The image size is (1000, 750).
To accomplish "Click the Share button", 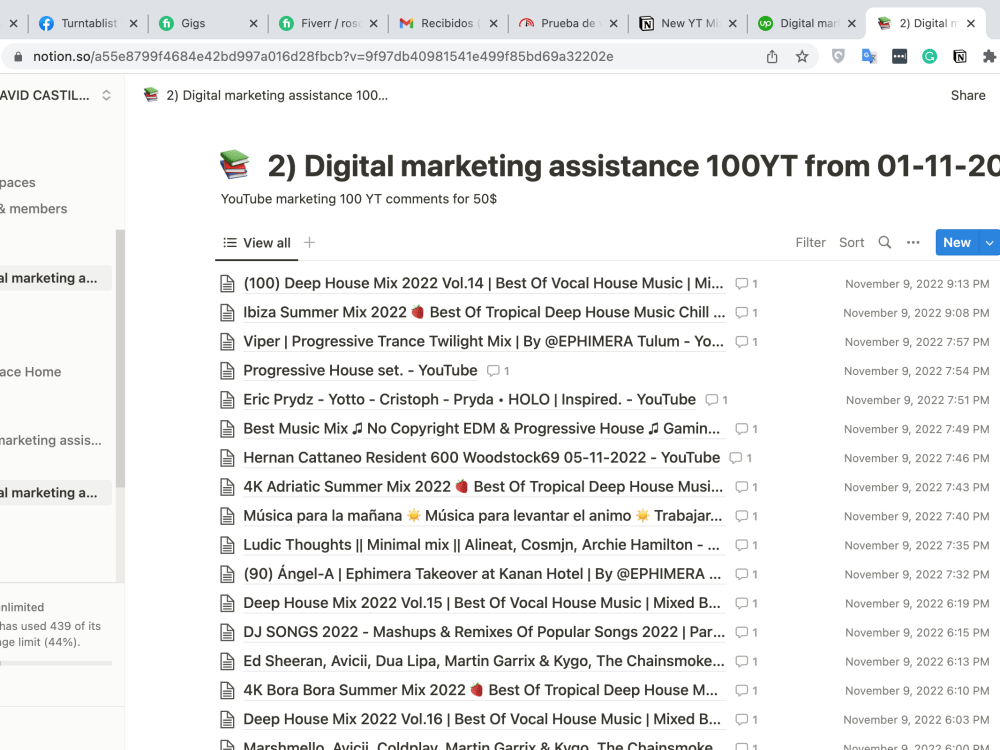I will point(967,95).
